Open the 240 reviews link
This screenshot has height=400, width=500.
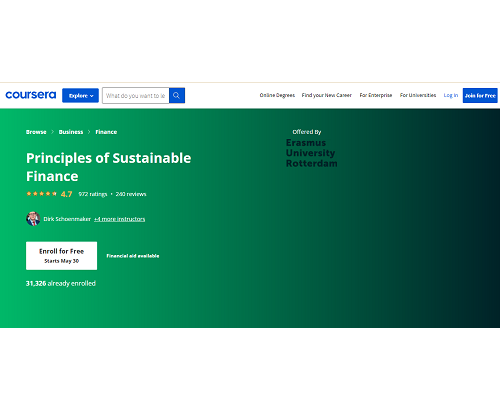[x=131, y=194]
